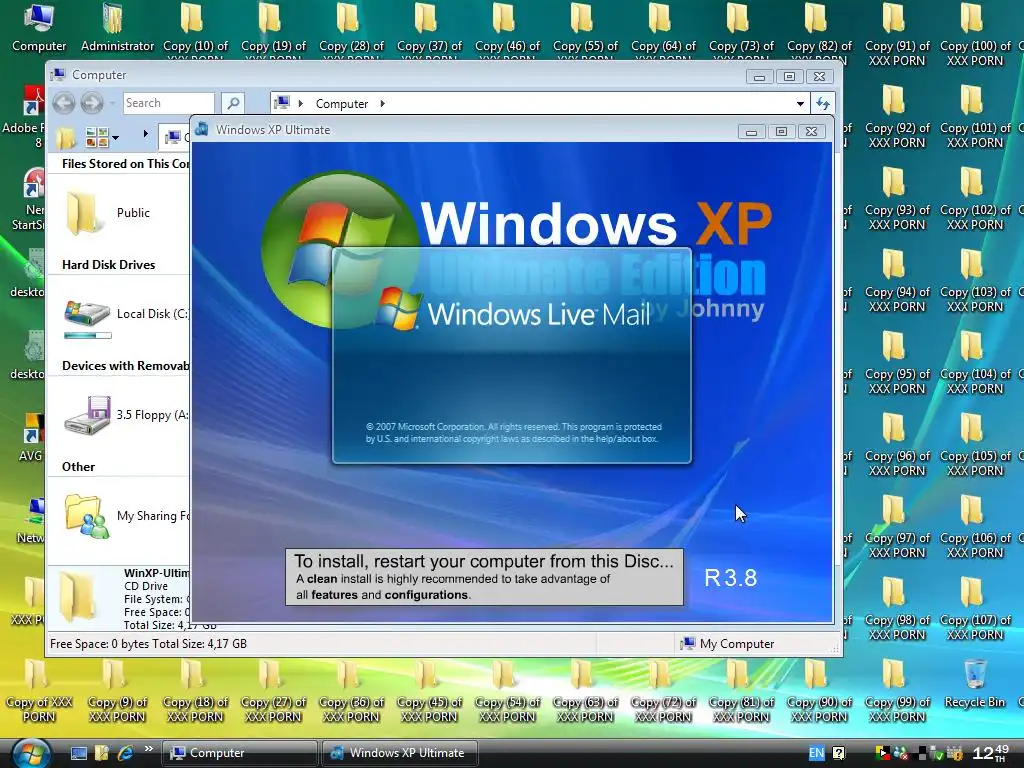The image size is (1024, 768).
Task: Select the Adobe Reader 8 desktop shortcut
Action: click(26, 118)
